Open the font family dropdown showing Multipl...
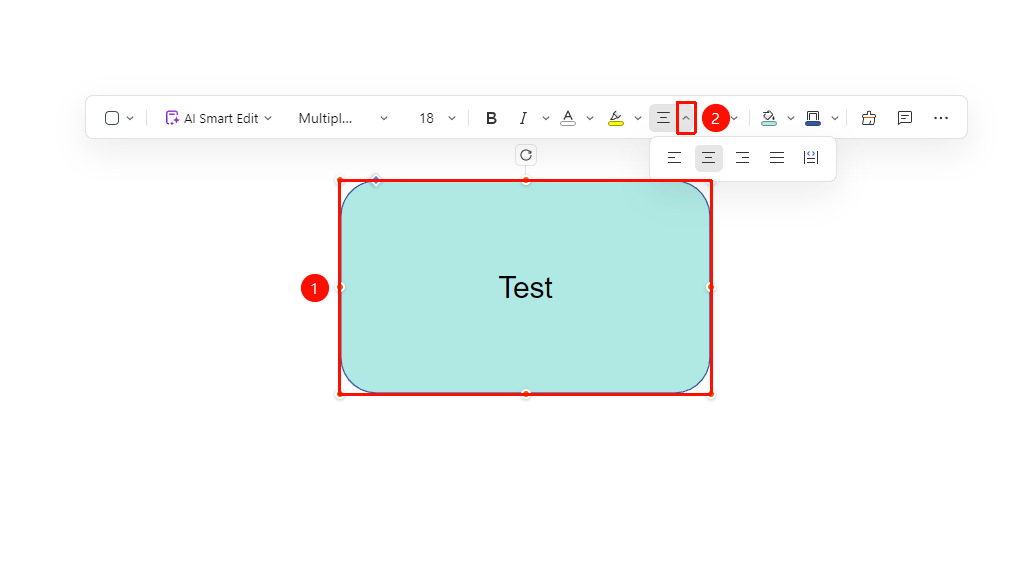 [343, 118]
